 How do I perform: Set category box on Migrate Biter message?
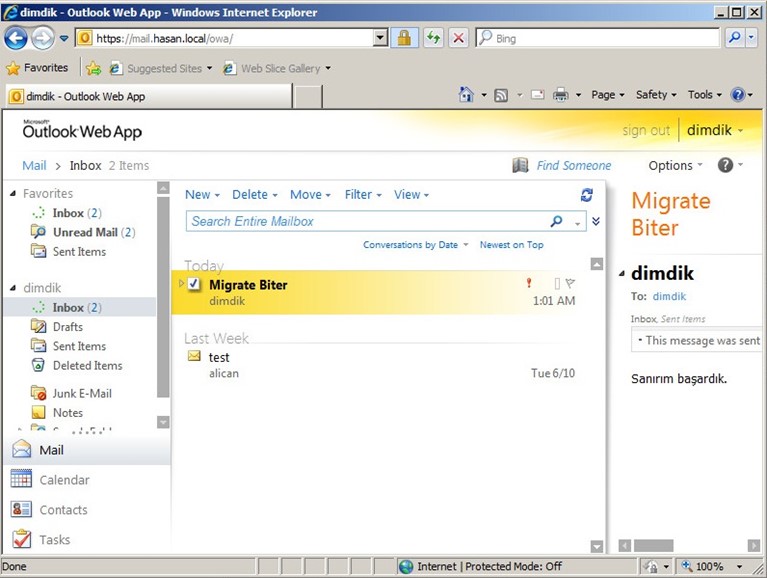click(557, 284)
